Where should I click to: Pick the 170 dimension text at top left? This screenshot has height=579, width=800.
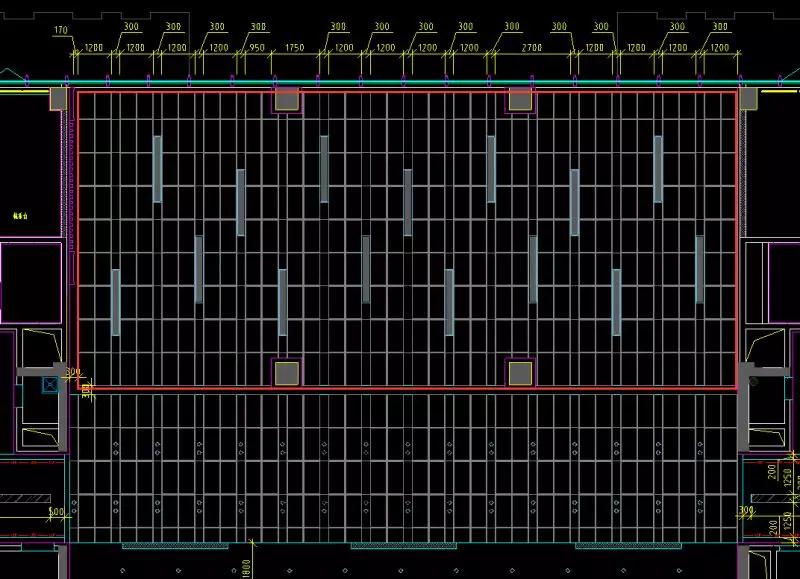tap(60, 30)
